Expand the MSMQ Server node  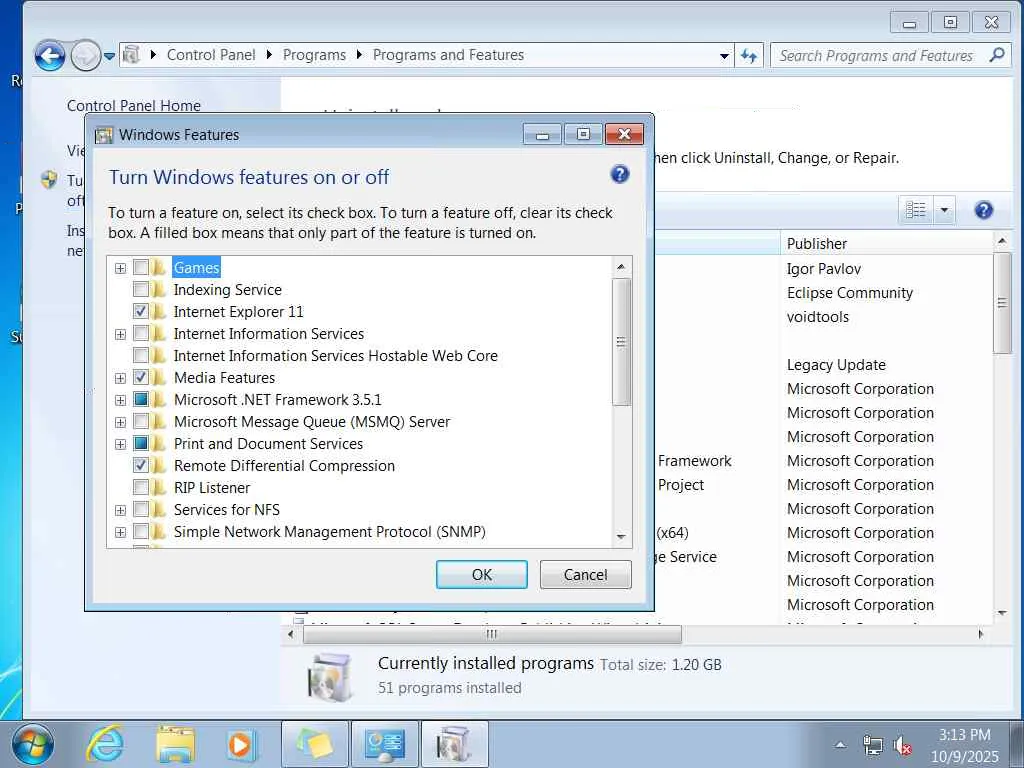(120, 422)
